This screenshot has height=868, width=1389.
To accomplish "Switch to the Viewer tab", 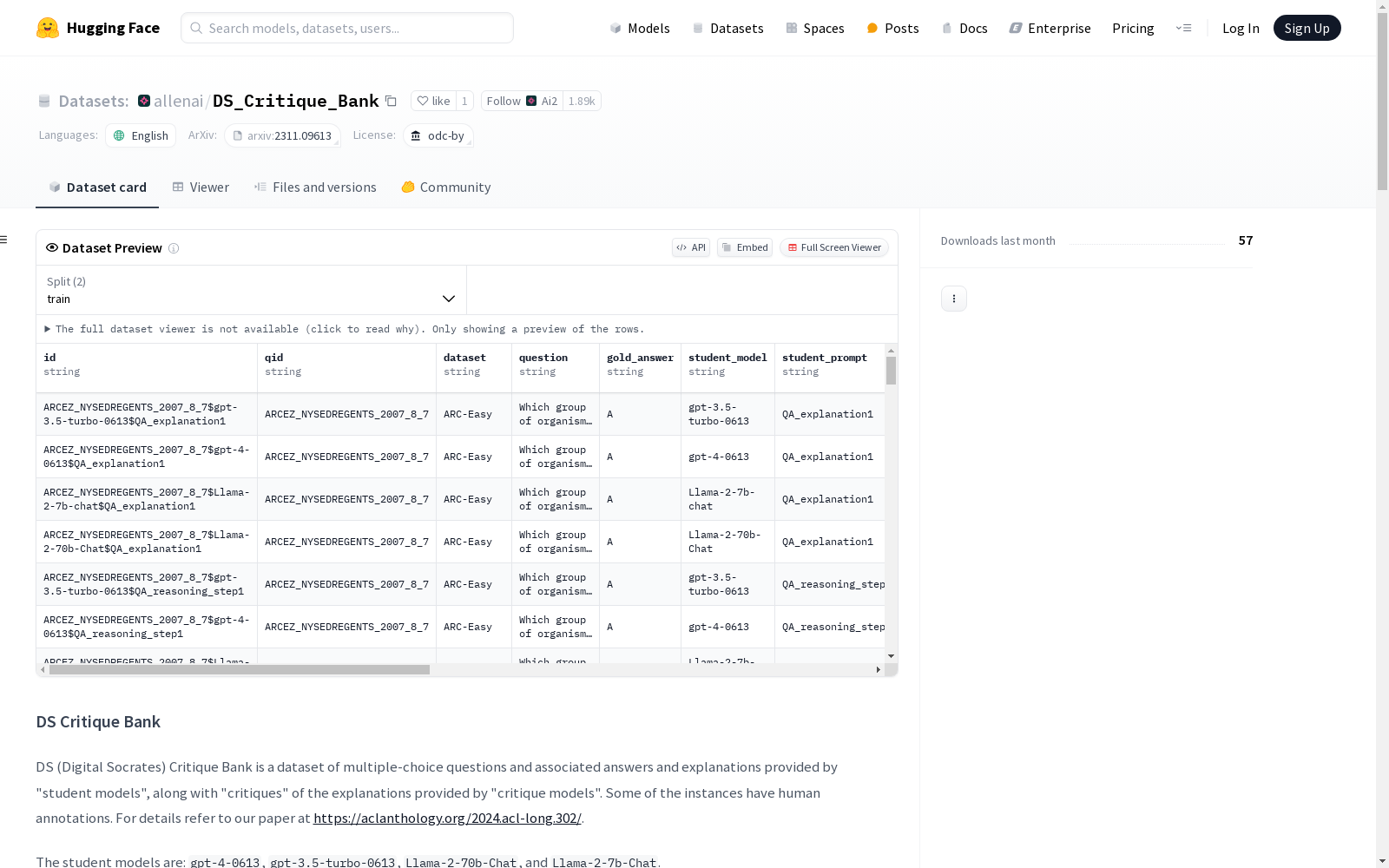I will click(x=201, y=187).
